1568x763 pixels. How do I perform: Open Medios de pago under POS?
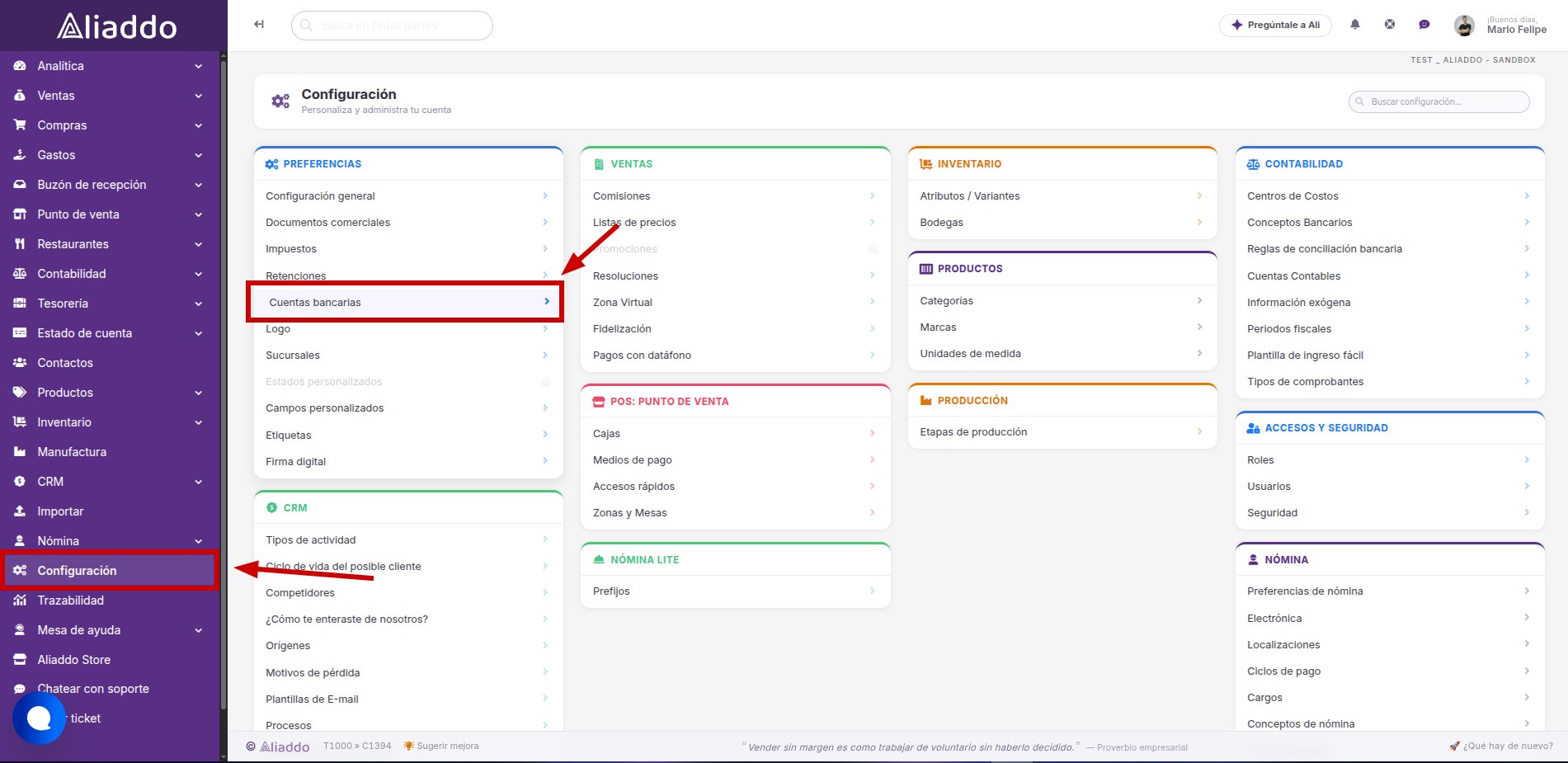coord(735,460)
